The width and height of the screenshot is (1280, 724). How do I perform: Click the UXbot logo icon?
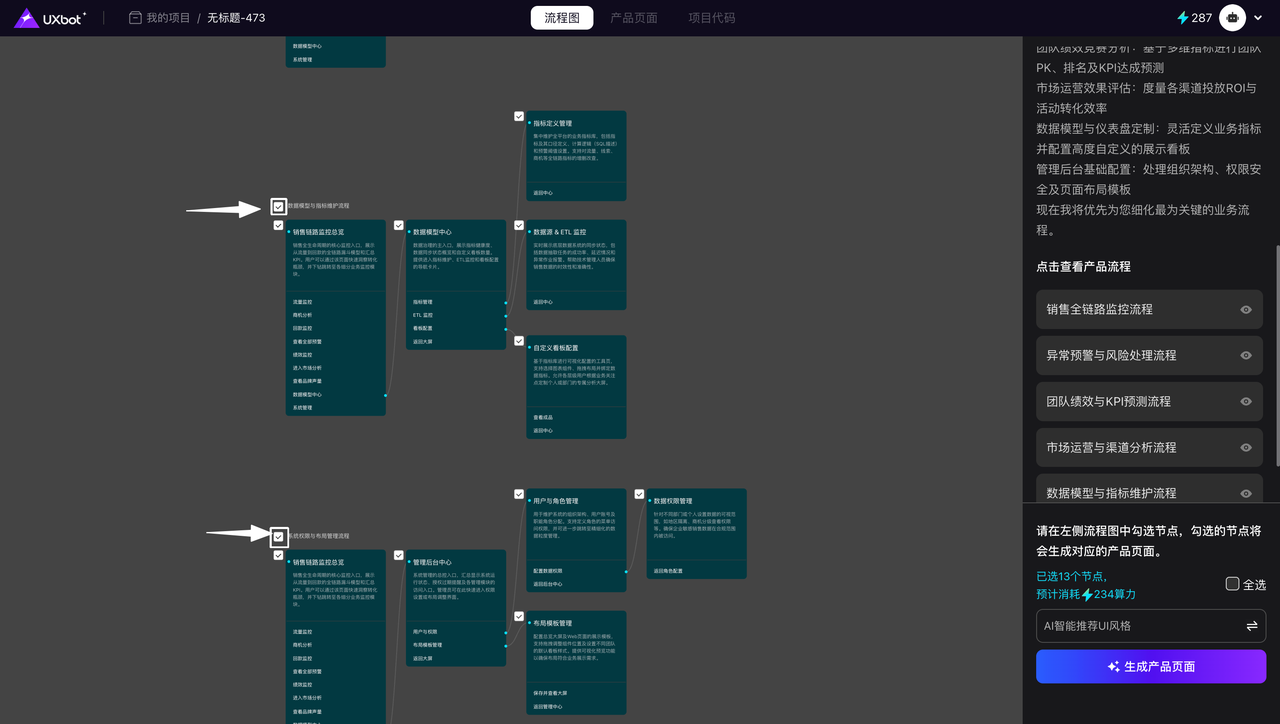click(x=27, y=18)
